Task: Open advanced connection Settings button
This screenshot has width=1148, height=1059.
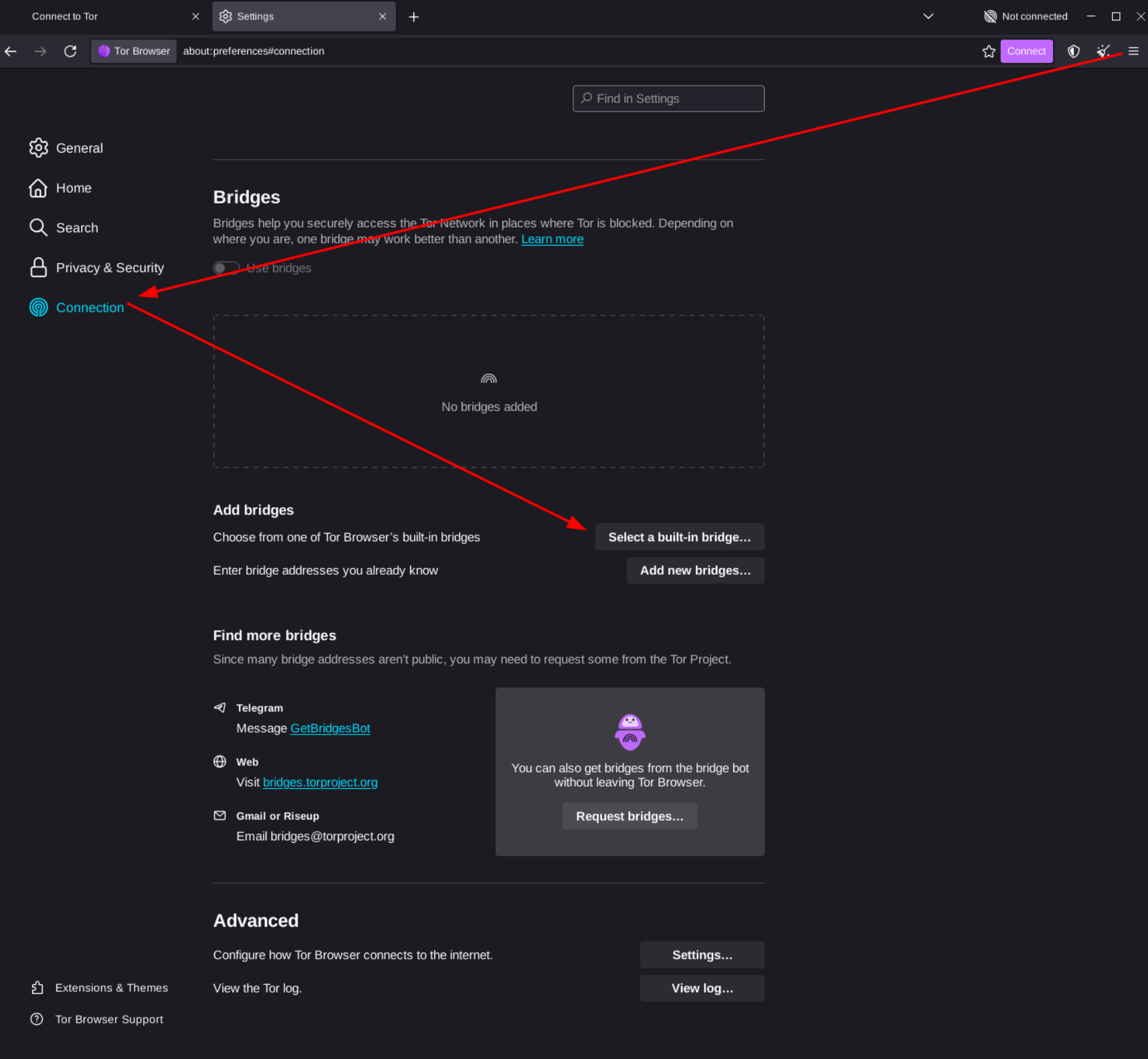Action: pyautogui.click(x=702, y=955)
